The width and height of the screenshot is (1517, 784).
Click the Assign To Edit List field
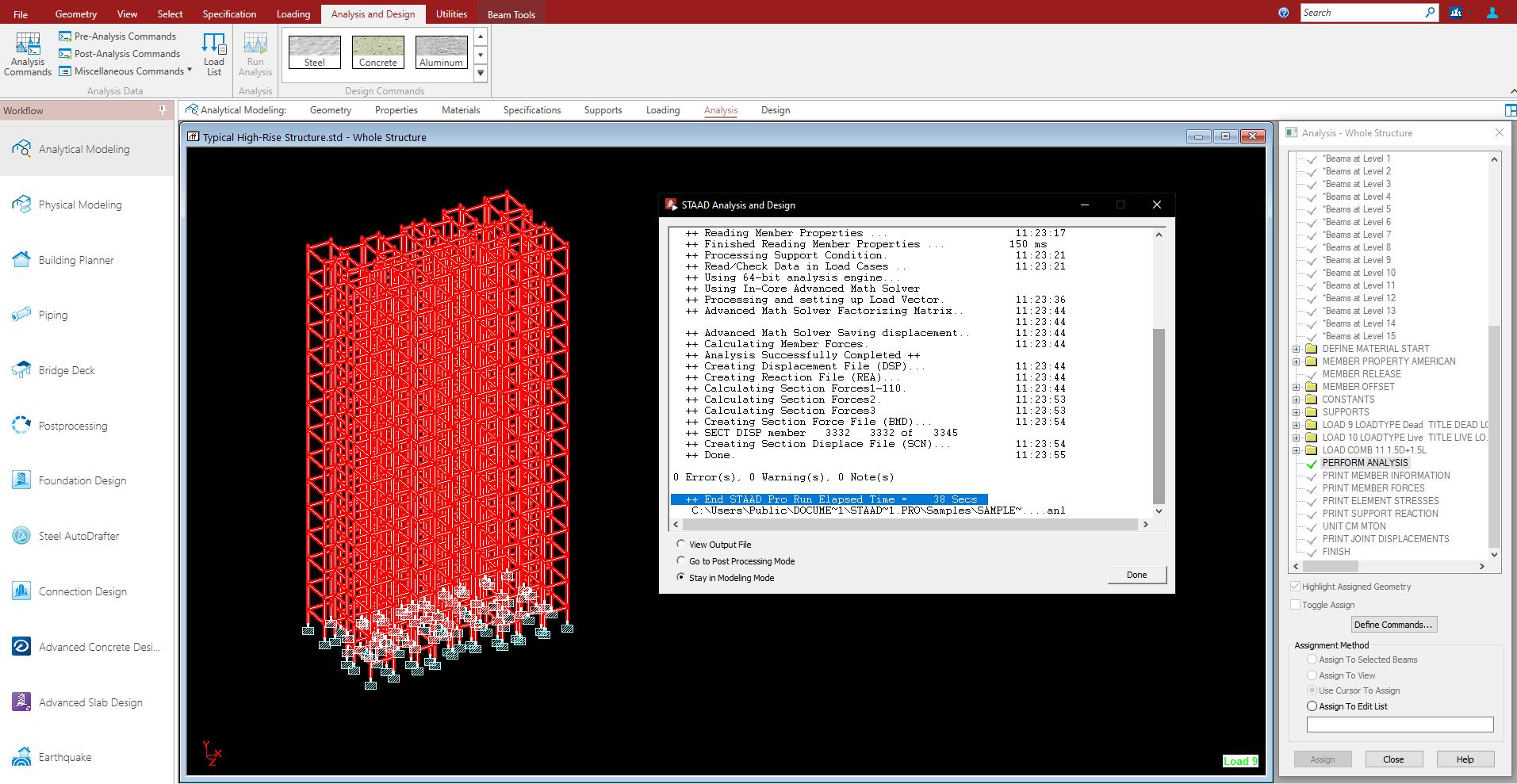[x=1400, y=725]
